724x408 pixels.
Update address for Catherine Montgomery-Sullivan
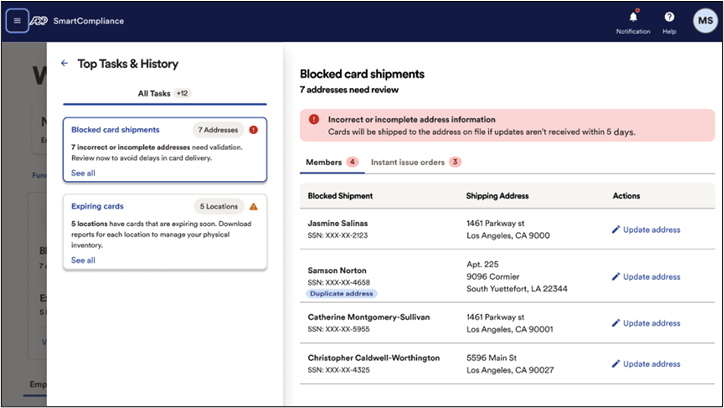(x=646, y=323)
